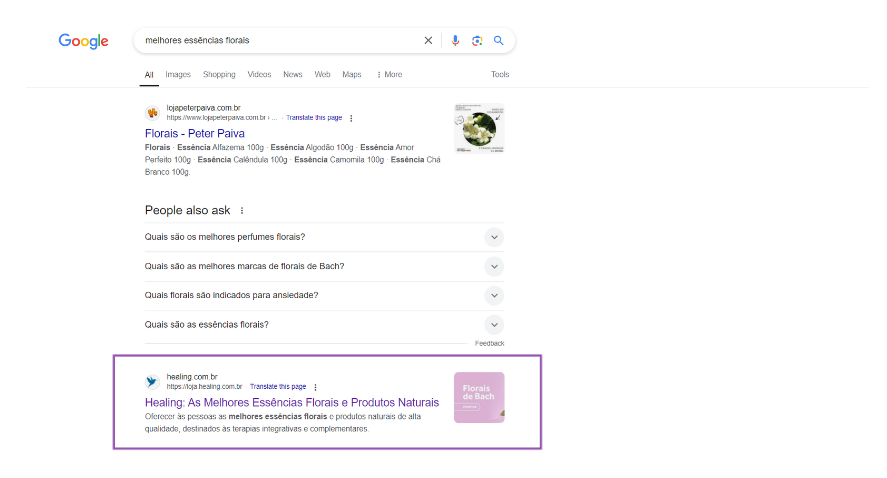The width and height of the screenshot is (887, 478).
Task: Switch to the Shopping tab
Action: tap(219, 74)
